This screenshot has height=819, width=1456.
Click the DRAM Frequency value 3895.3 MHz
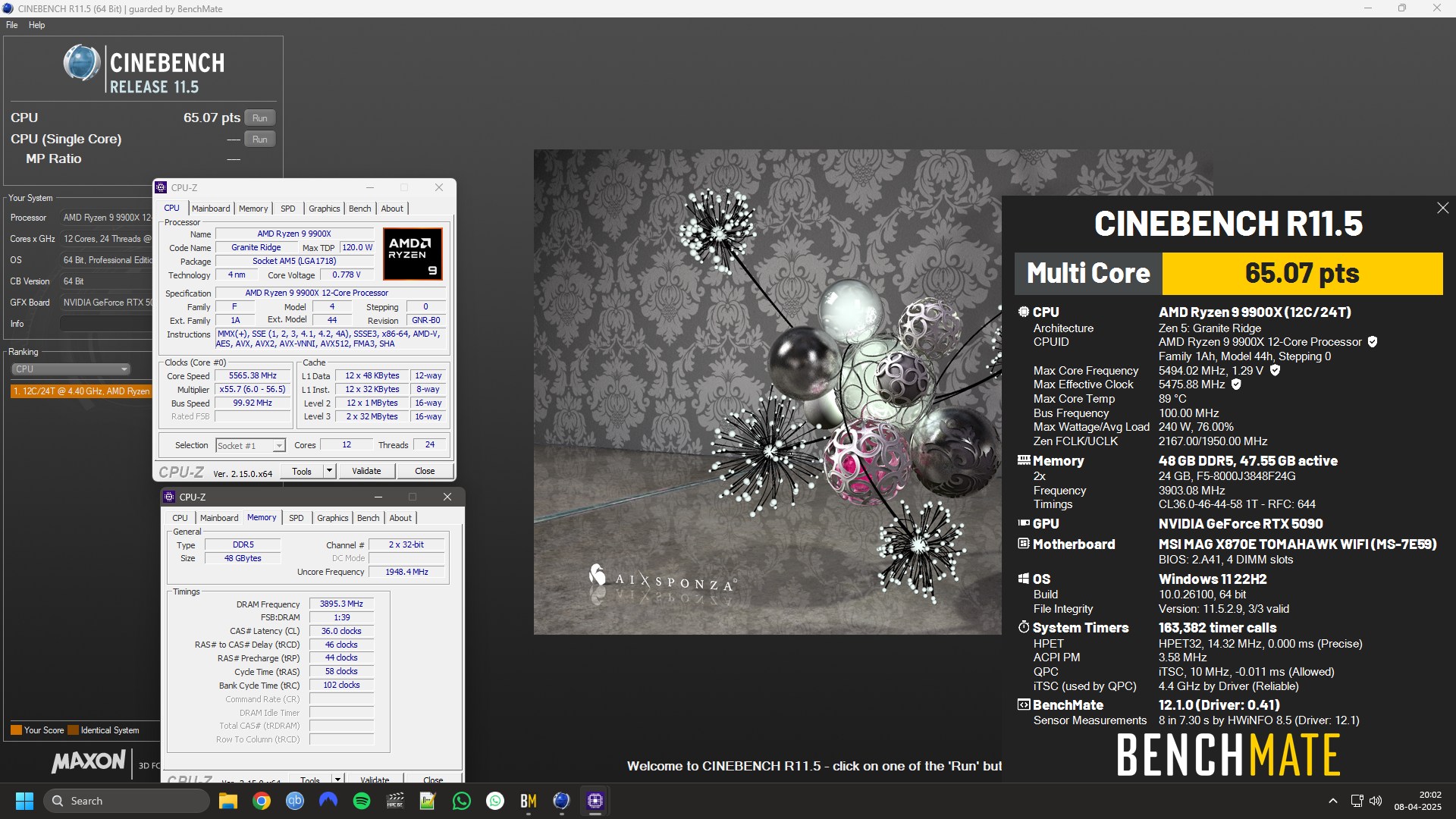pyautogui.click(x=341, y=604)
